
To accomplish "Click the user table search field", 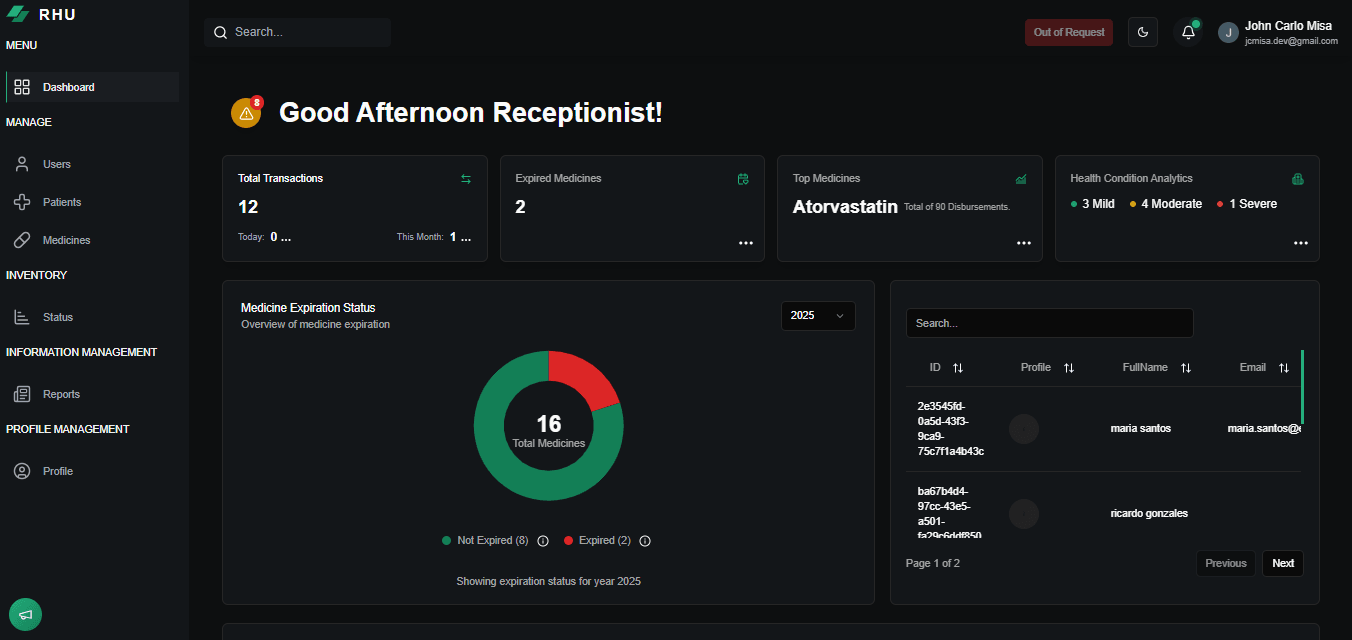I will [1050, 323].
